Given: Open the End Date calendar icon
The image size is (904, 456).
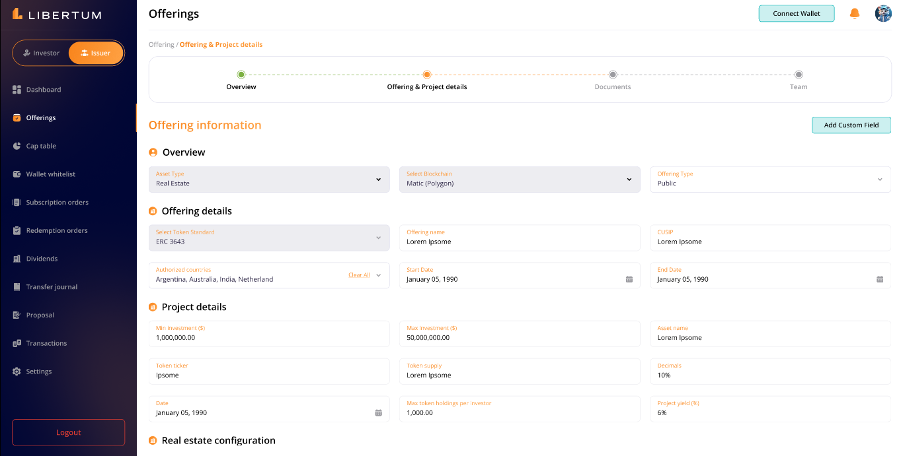Looking at the screenshot, I should 879,279.
